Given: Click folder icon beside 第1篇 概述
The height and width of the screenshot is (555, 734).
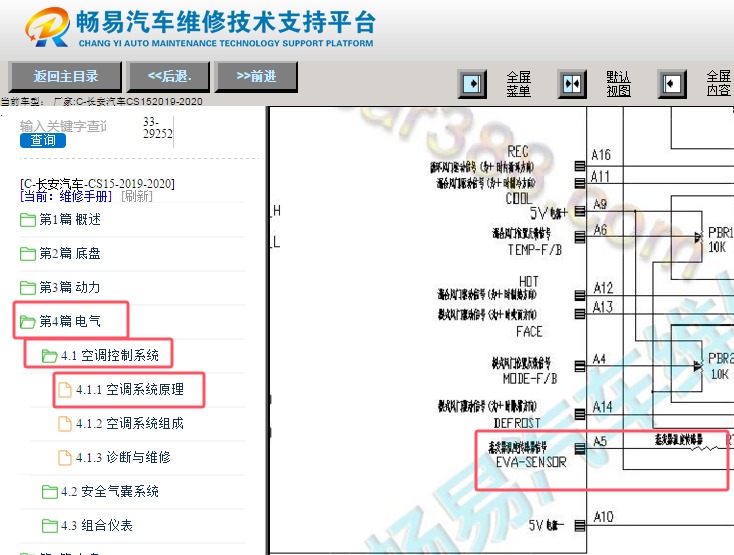Looking at the screenshot, I should pos(28,220).
